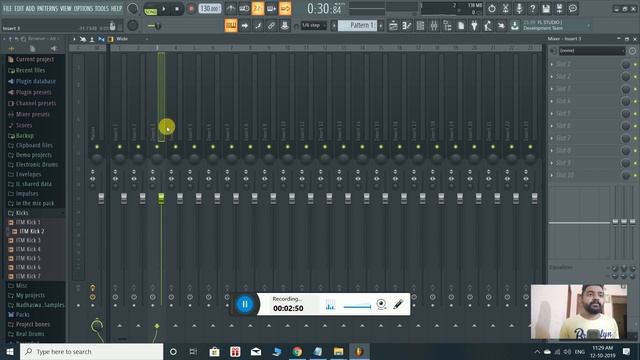Expand the Kicks folder in browser
The width and height of the screenshot is (640, 360).
click(x=22, y=213)
